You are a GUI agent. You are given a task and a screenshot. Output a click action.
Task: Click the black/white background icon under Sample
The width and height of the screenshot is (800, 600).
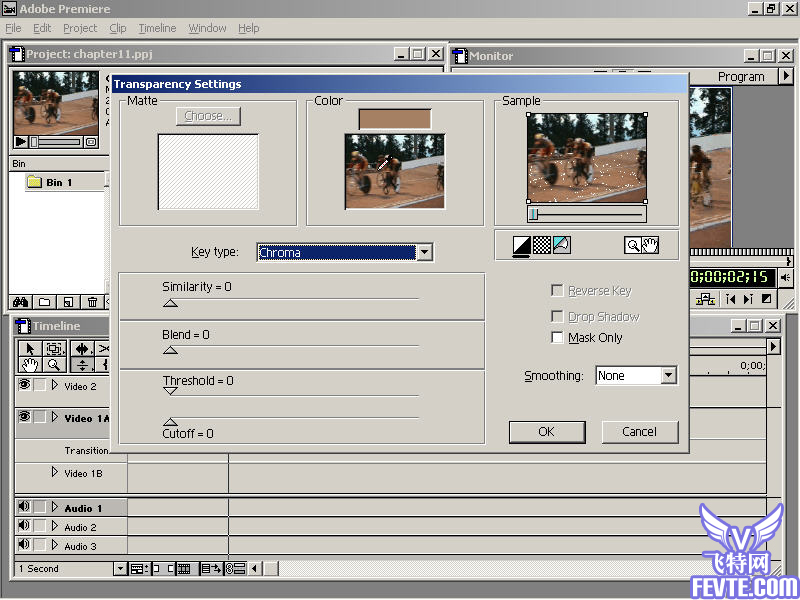click(522, 244)
